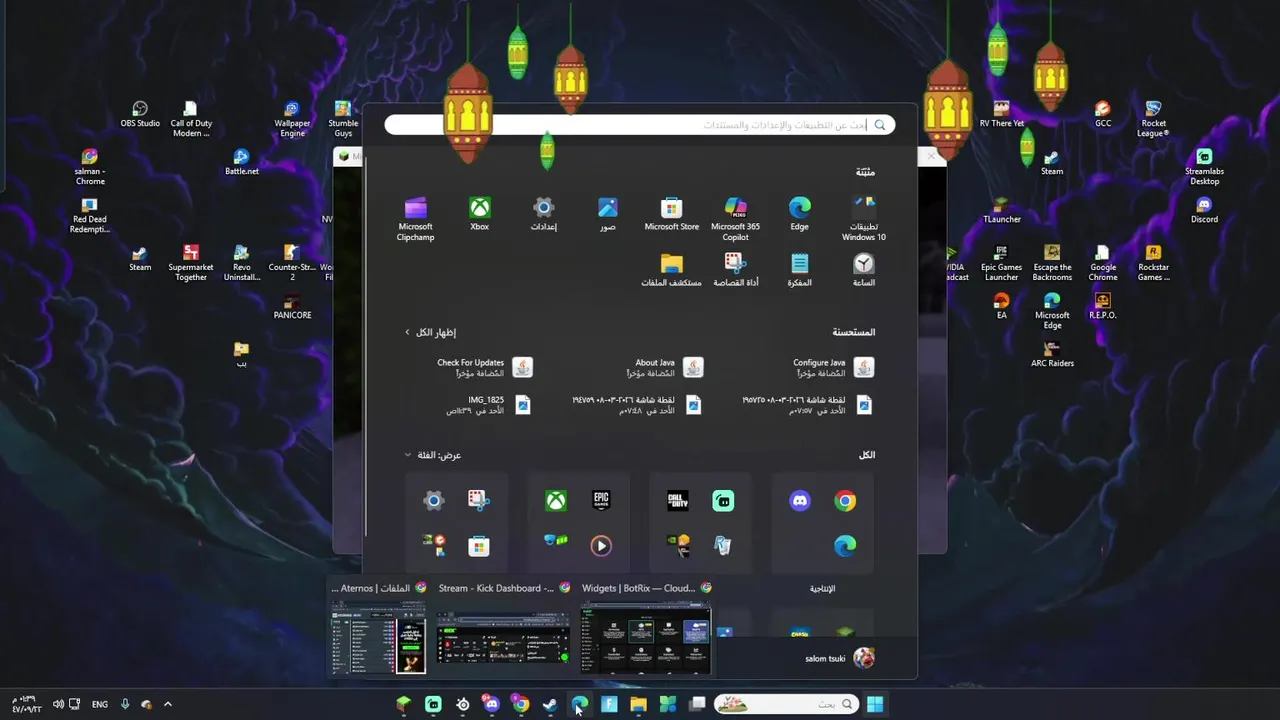
Task: Open pinned Microsoft Store
Action: coord(671,214)
